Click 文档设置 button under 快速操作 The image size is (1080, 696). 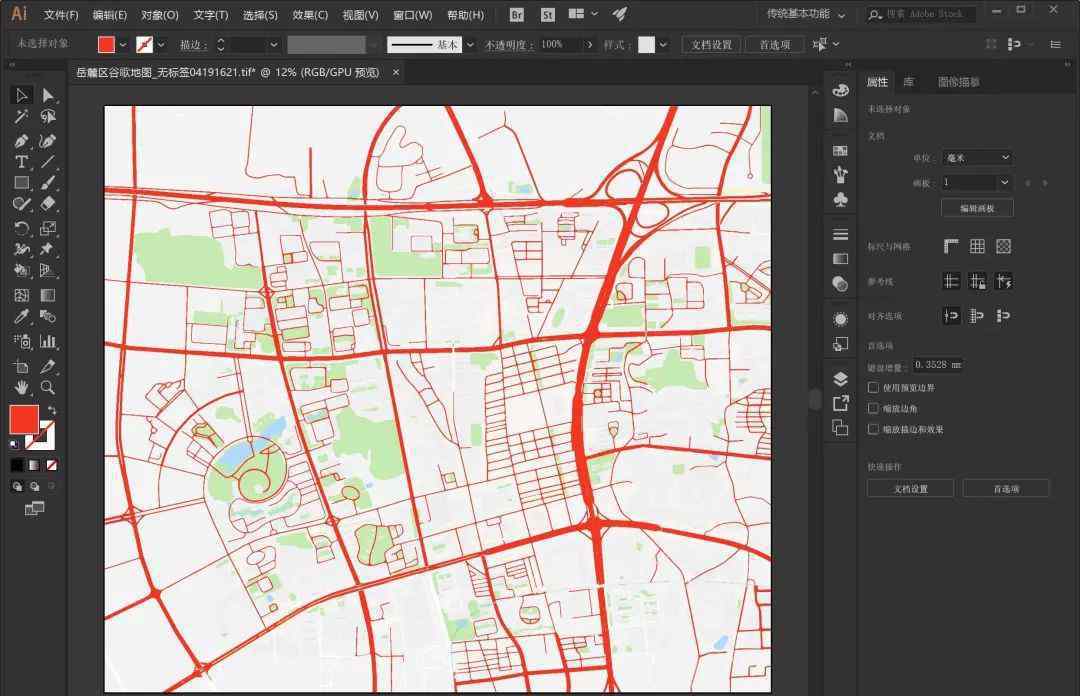[911, 489]
